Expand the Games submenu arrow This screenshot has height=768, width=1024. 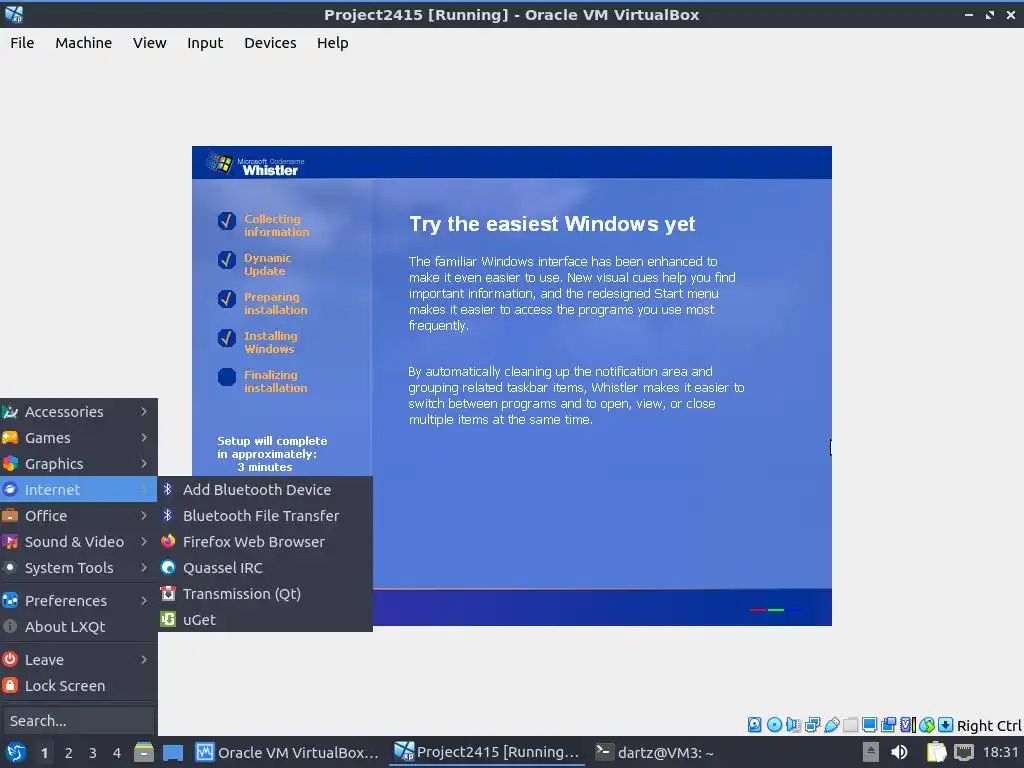(x=144, y=438)
